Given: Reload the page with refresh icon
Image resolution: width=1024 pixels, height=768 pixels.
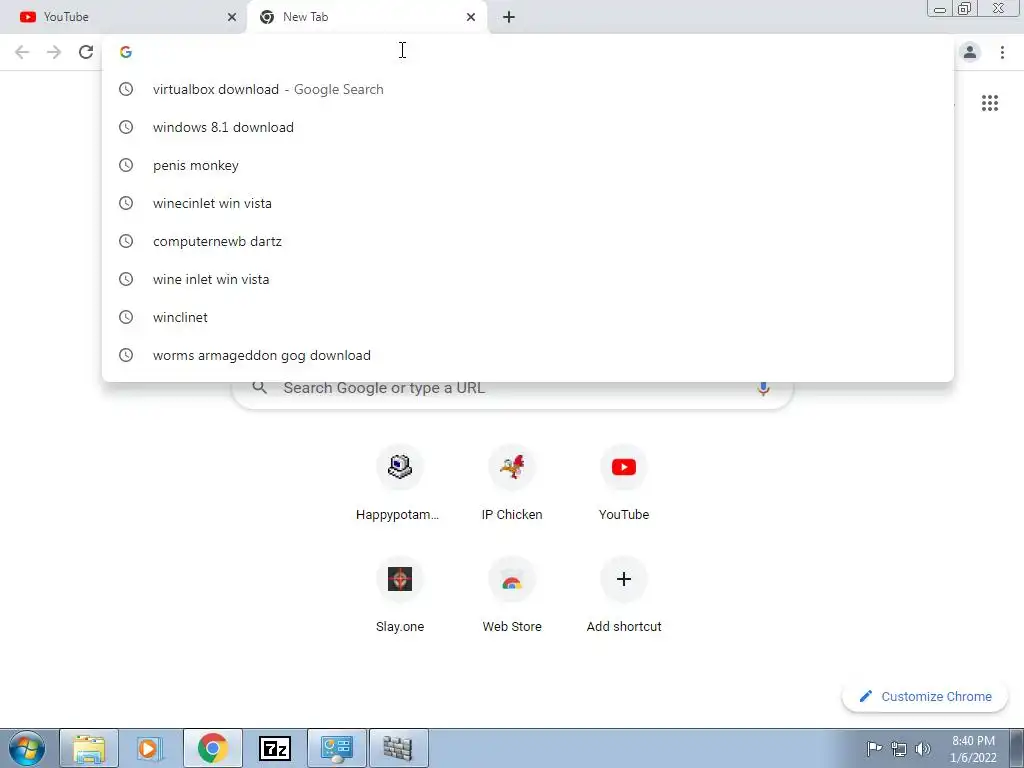Looking at the screenshot, I should pos(86,52).
